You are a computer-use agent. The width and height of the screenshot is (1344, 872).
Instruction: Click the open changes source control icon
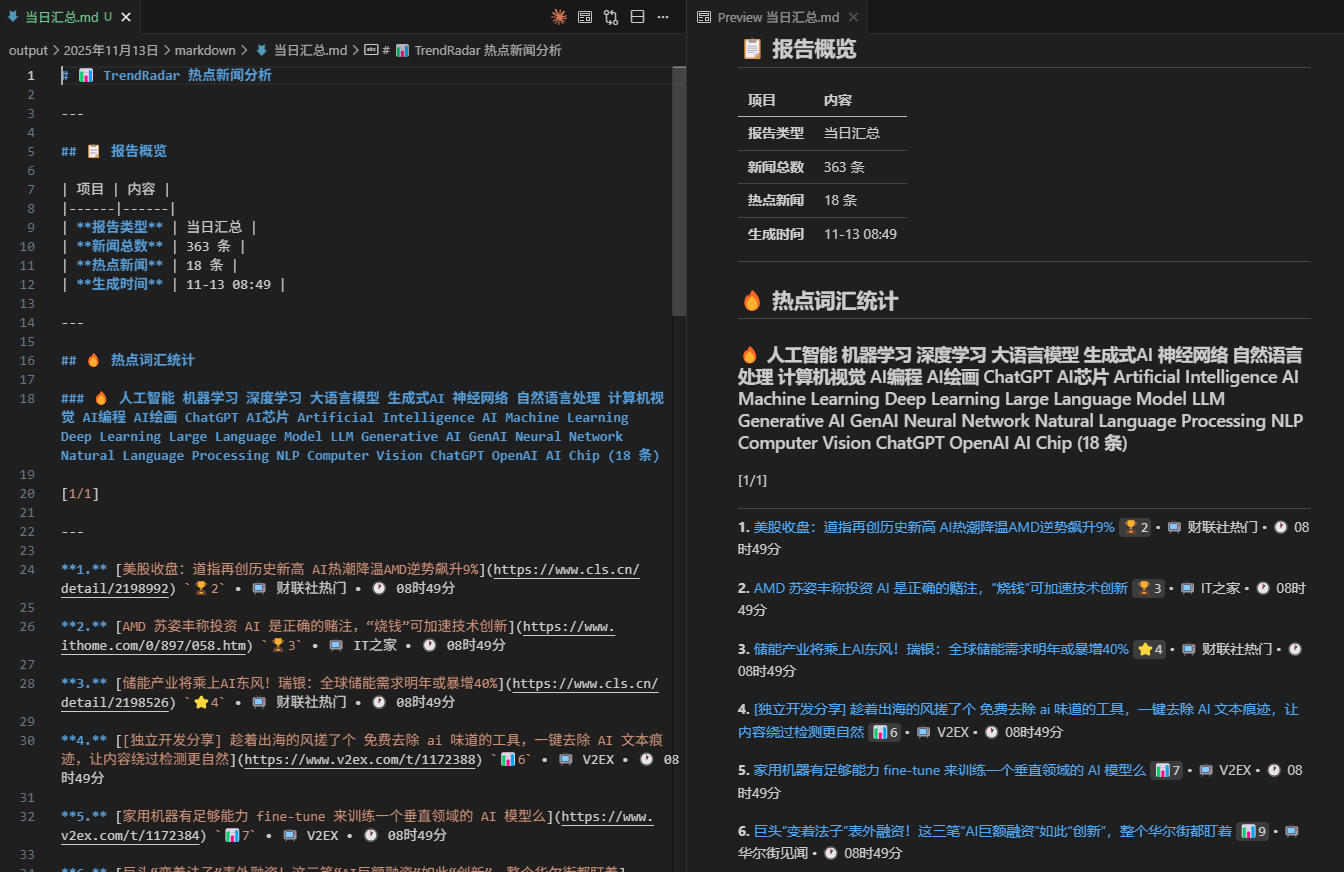[x=611, y=17]
